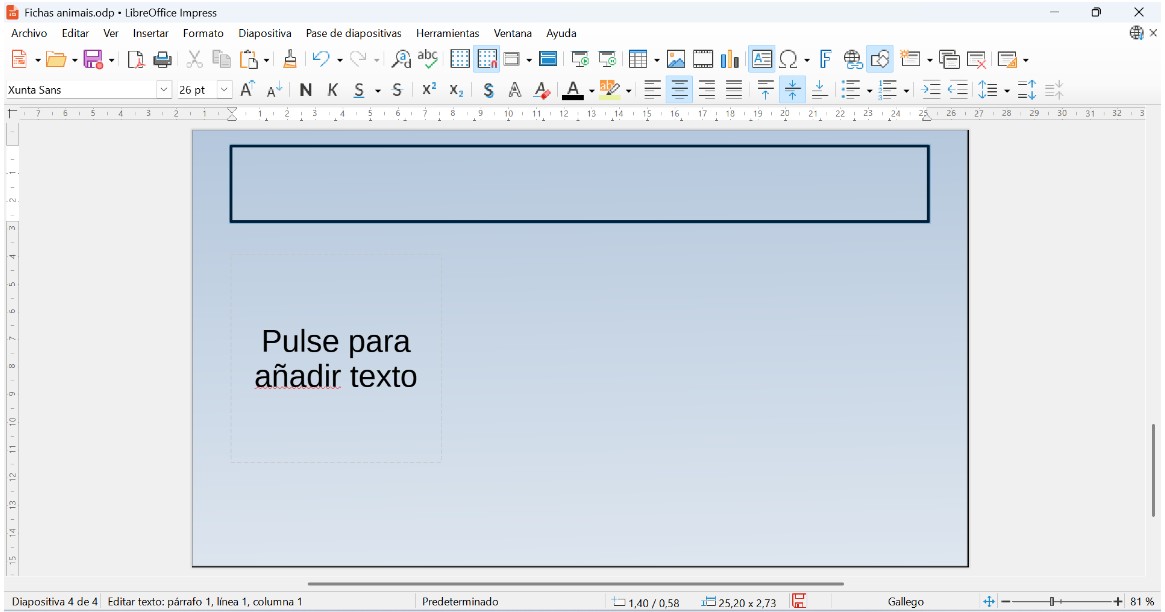Click the Insert Hyperlink icon
Image resolution: width=1165 pixels, height=612 pixels.
[x=852, y=60]
